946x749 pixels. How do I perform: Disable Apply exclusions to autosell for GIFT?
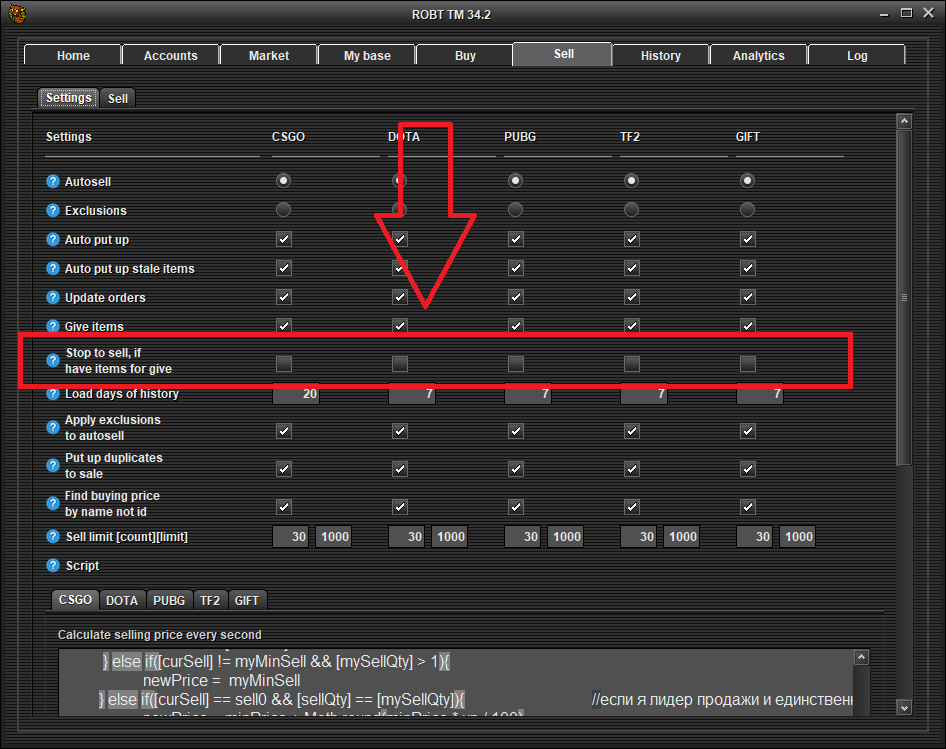click(x=747, y=431)
